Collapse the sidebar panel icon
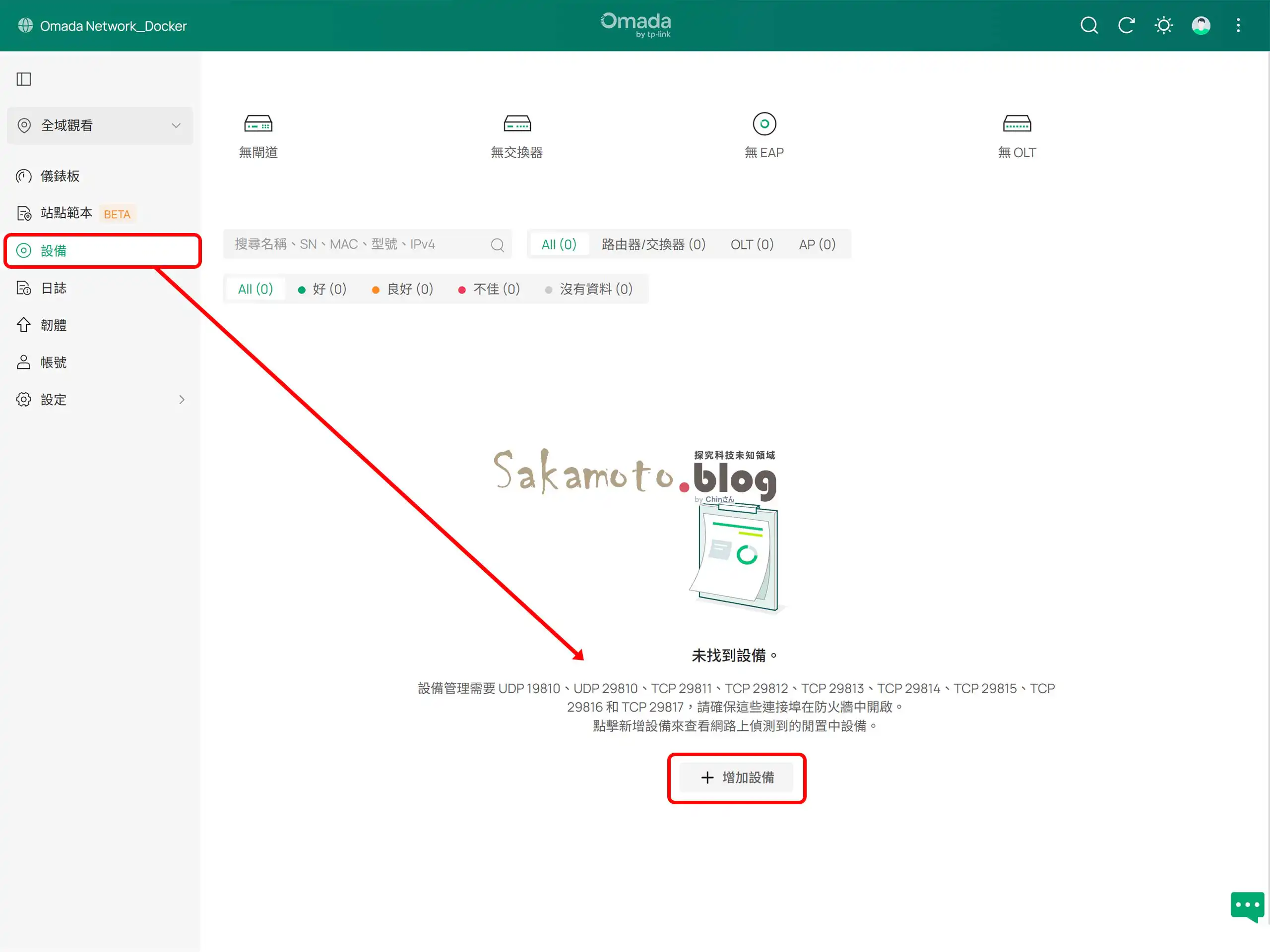The height and width of the screenshot is (952, 1270). point(23,79)
